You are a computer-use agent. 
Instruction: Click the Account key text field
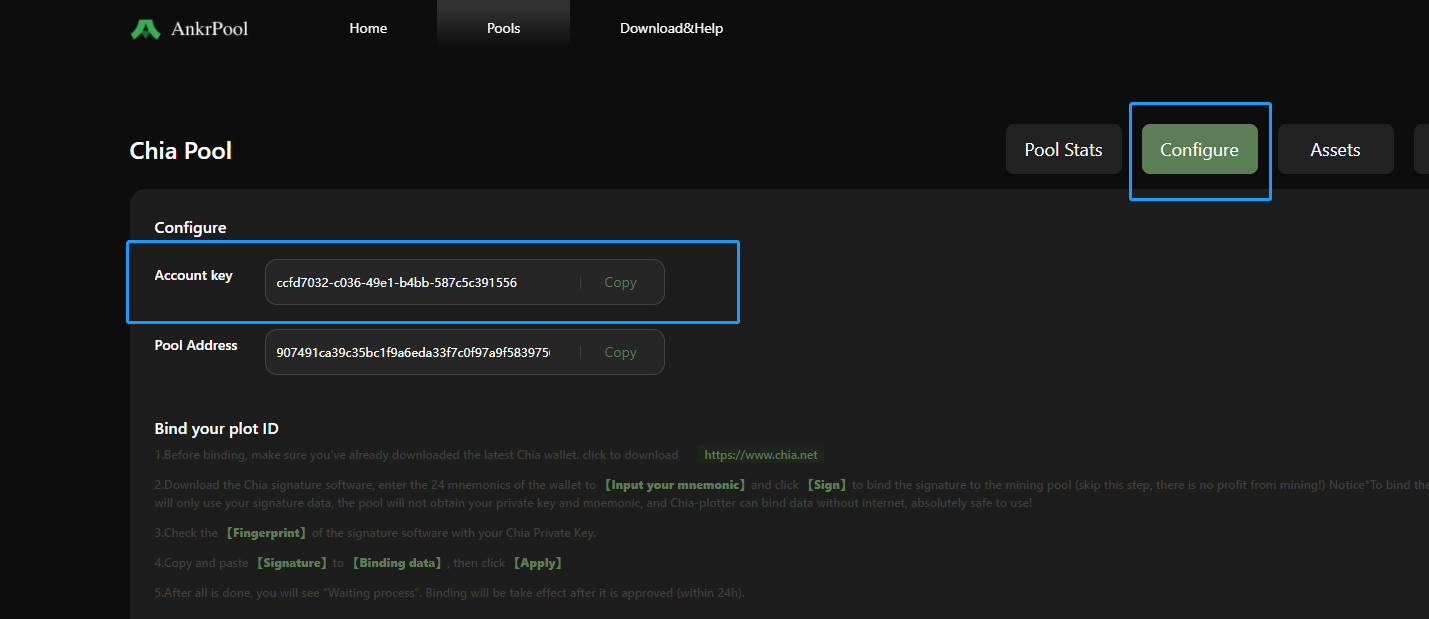[x=465, y=282]
